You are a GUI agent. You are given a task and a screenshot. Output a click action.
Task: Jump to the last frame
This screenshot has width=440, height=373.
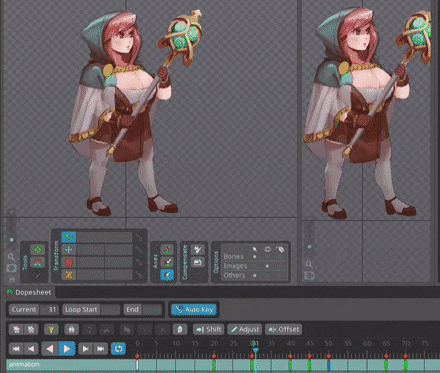[x=100, y=349]
